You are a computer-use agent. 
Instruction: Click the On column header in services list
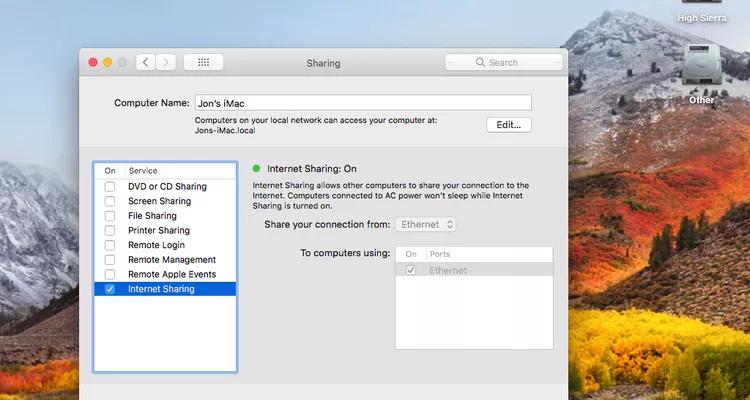tap(110, 171)
